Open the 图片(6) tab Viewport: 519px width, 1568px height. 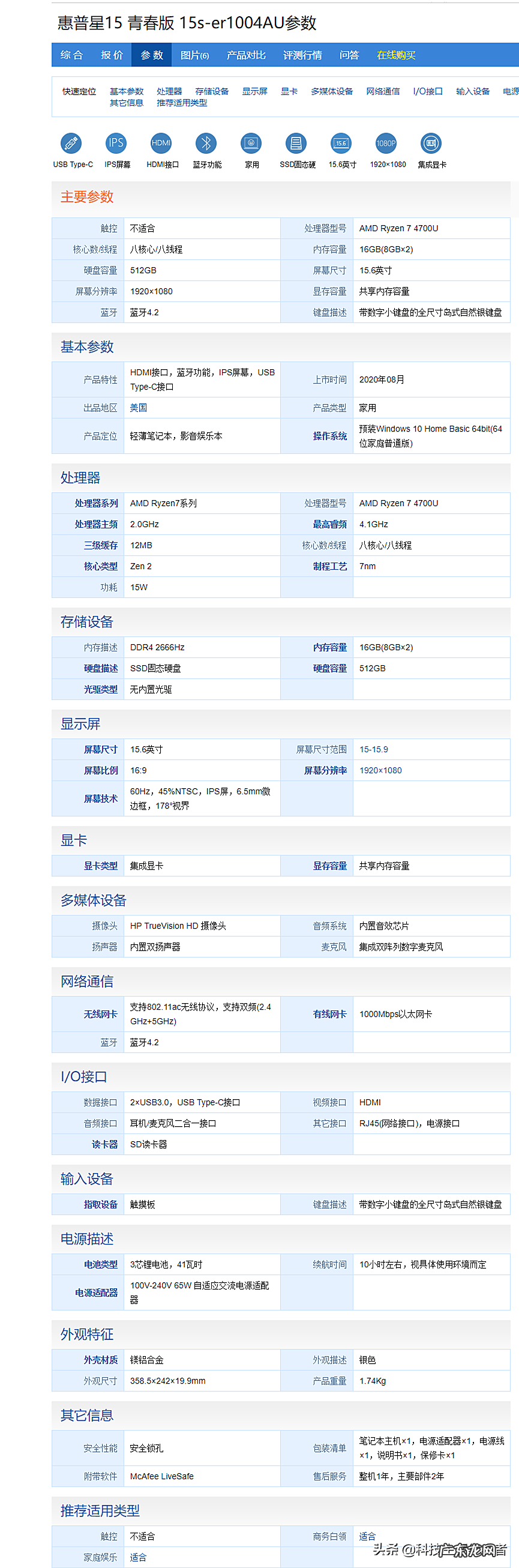pos(195,55)
